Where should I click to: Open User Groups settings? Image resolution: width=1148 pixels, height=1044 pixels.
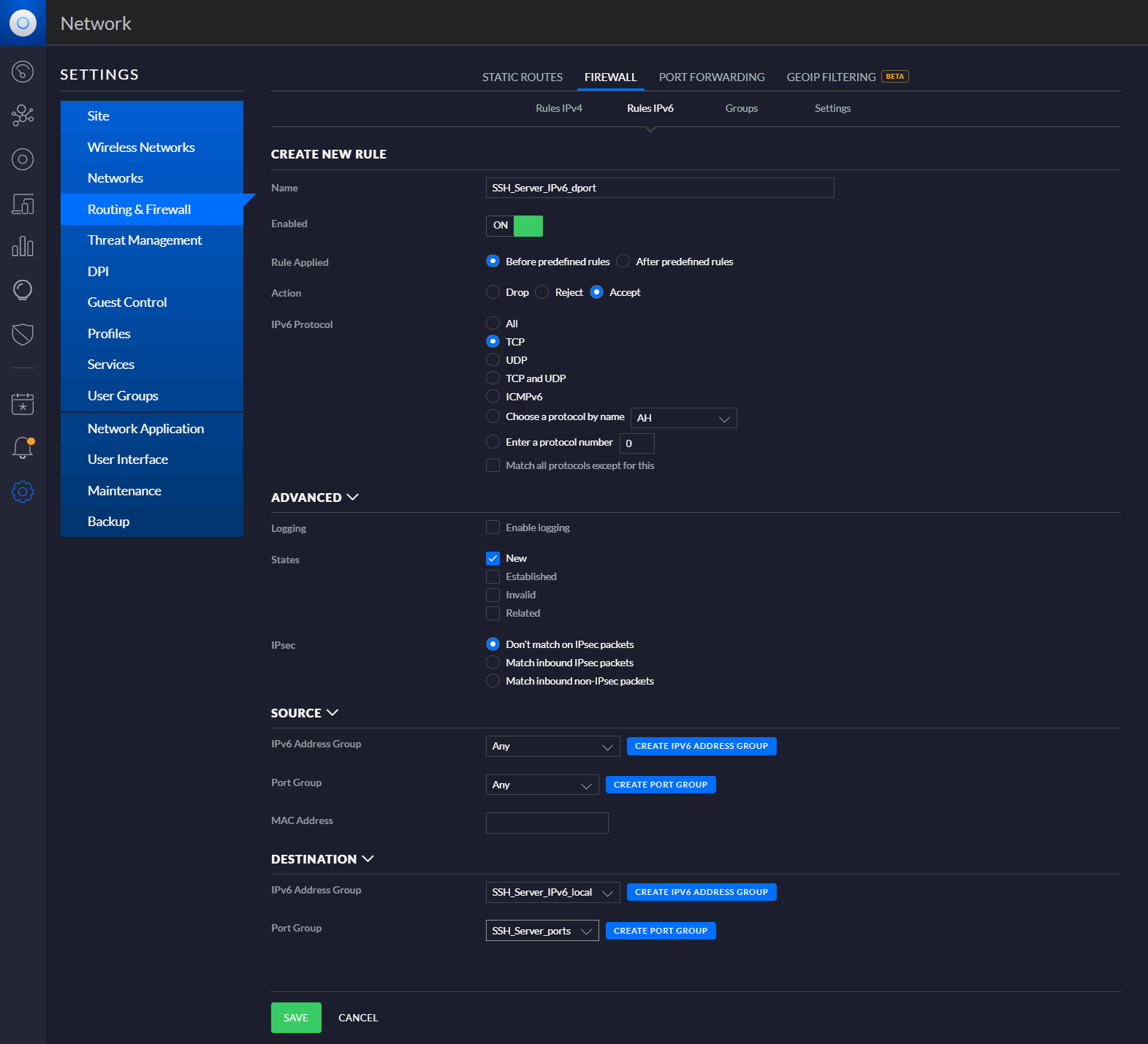(152, 396)
